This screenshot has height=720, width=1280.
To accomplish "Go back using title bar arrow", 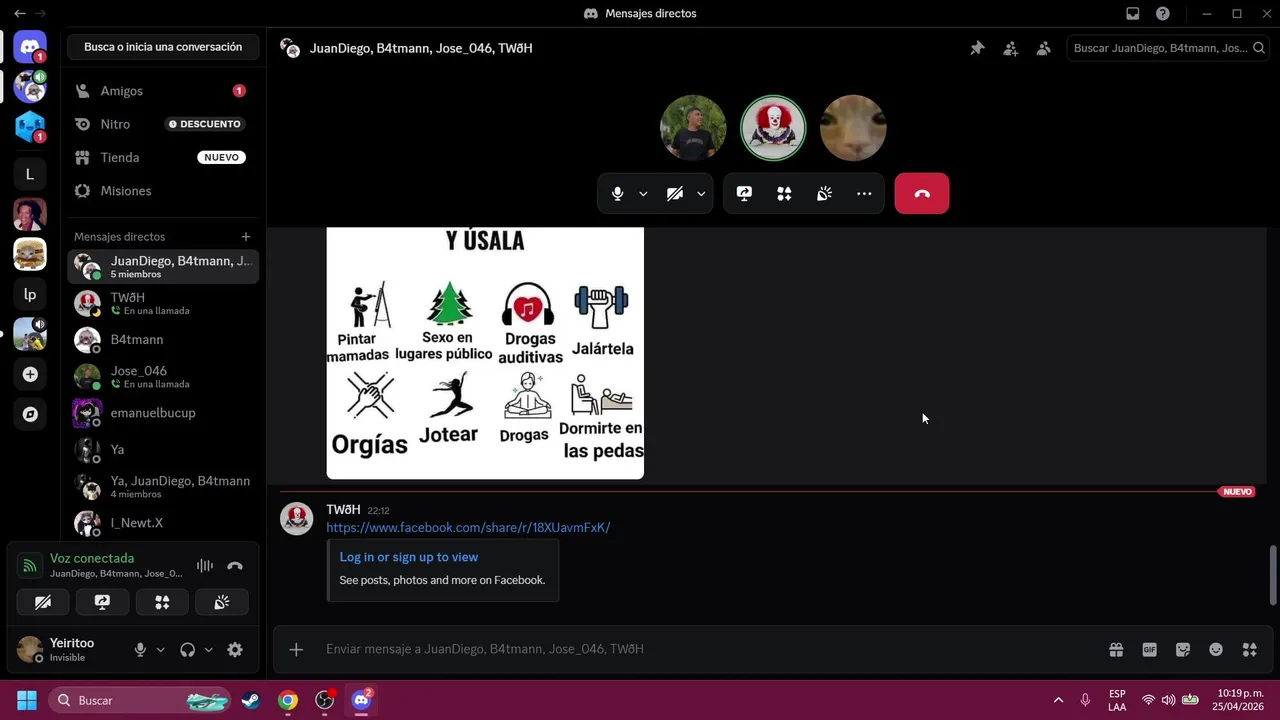I will [19, 13].
